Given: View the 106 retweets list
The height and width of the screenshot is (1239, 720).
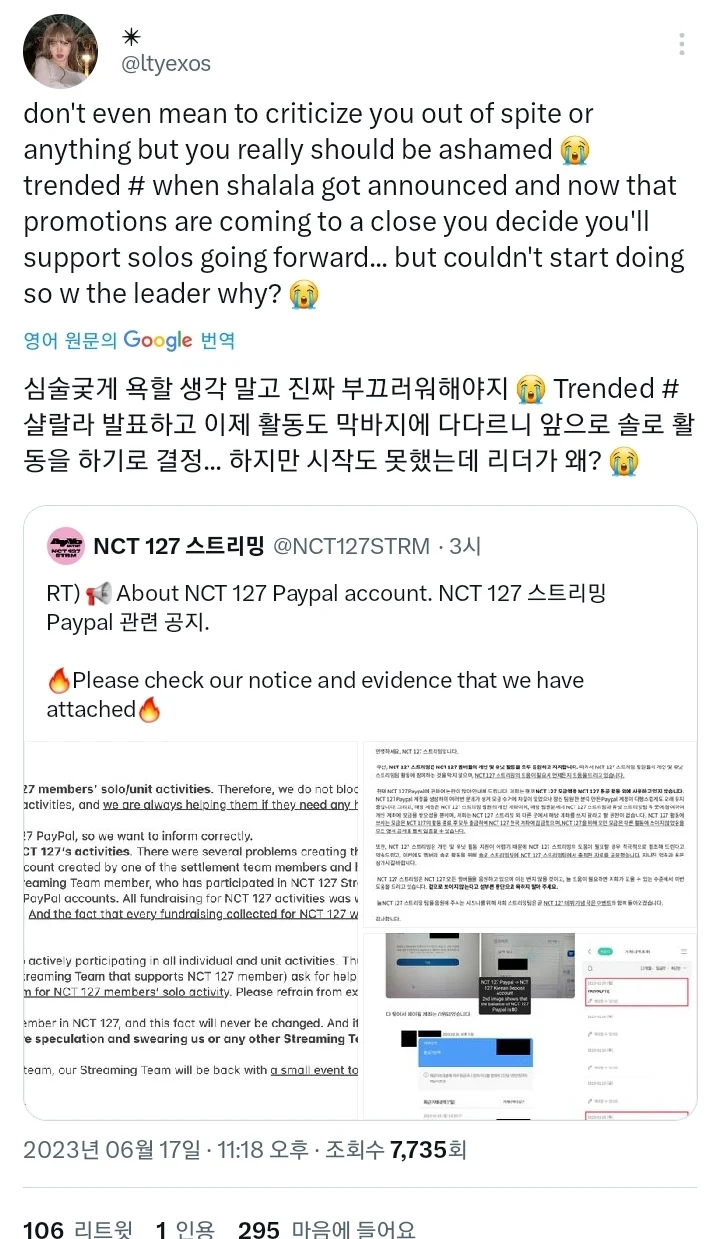Looking at the screenshot, I should [x=77, y=1229].
